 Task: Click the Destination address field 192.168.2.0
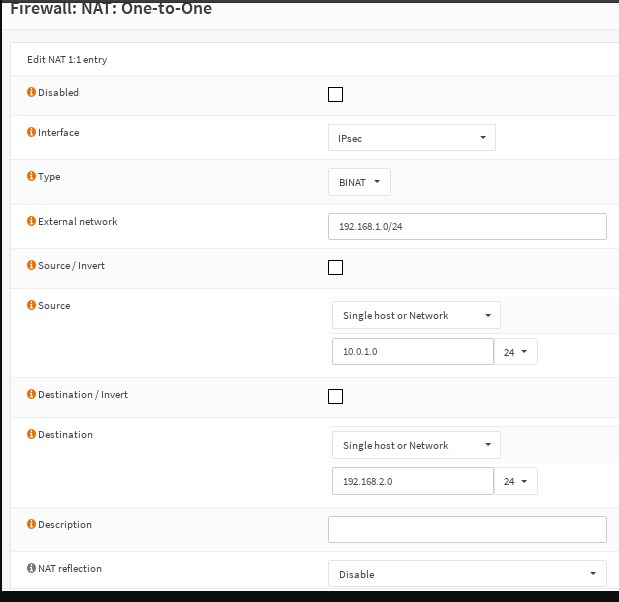click(413, 482)
